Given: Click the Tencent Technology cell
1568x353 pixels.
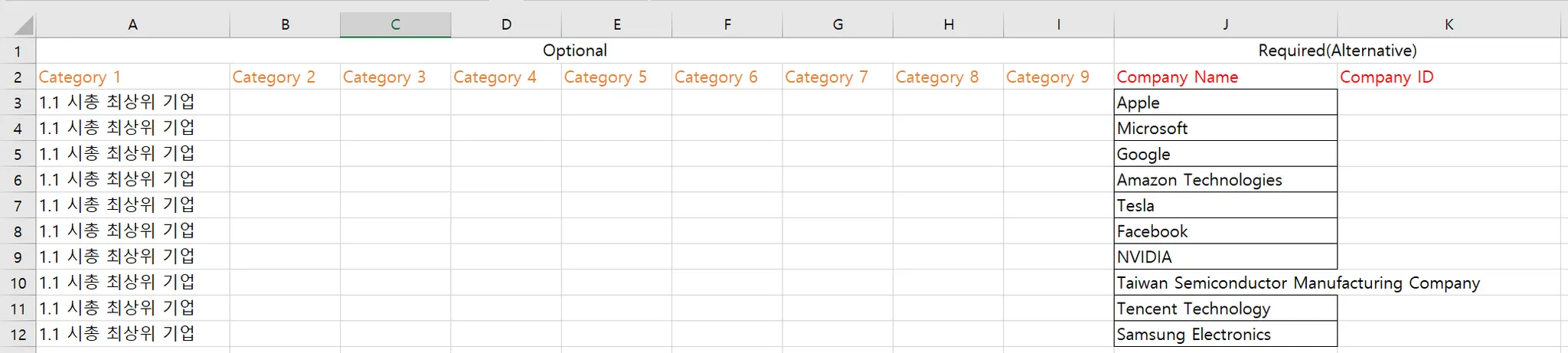Looking at the screenshot, I should click(x=1225, y=309).
